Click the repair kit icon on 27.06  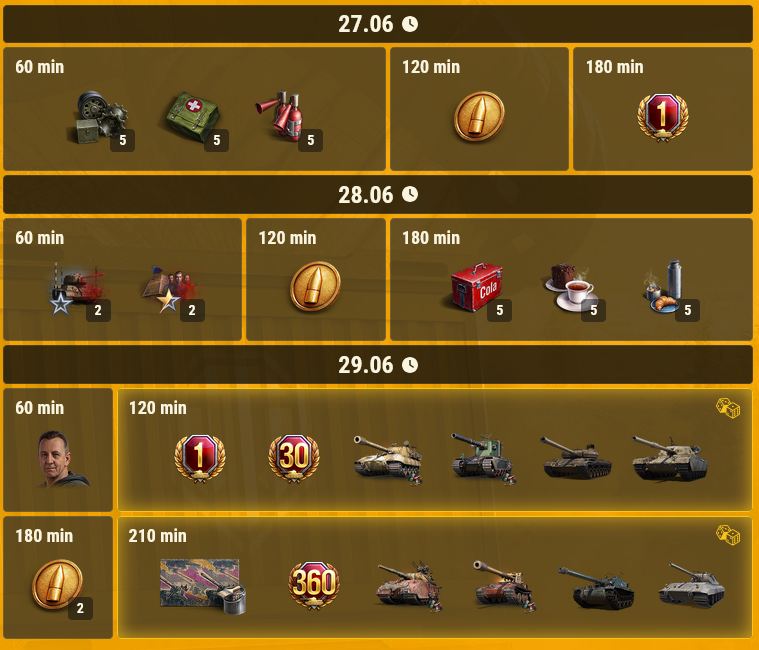(102, 118)
